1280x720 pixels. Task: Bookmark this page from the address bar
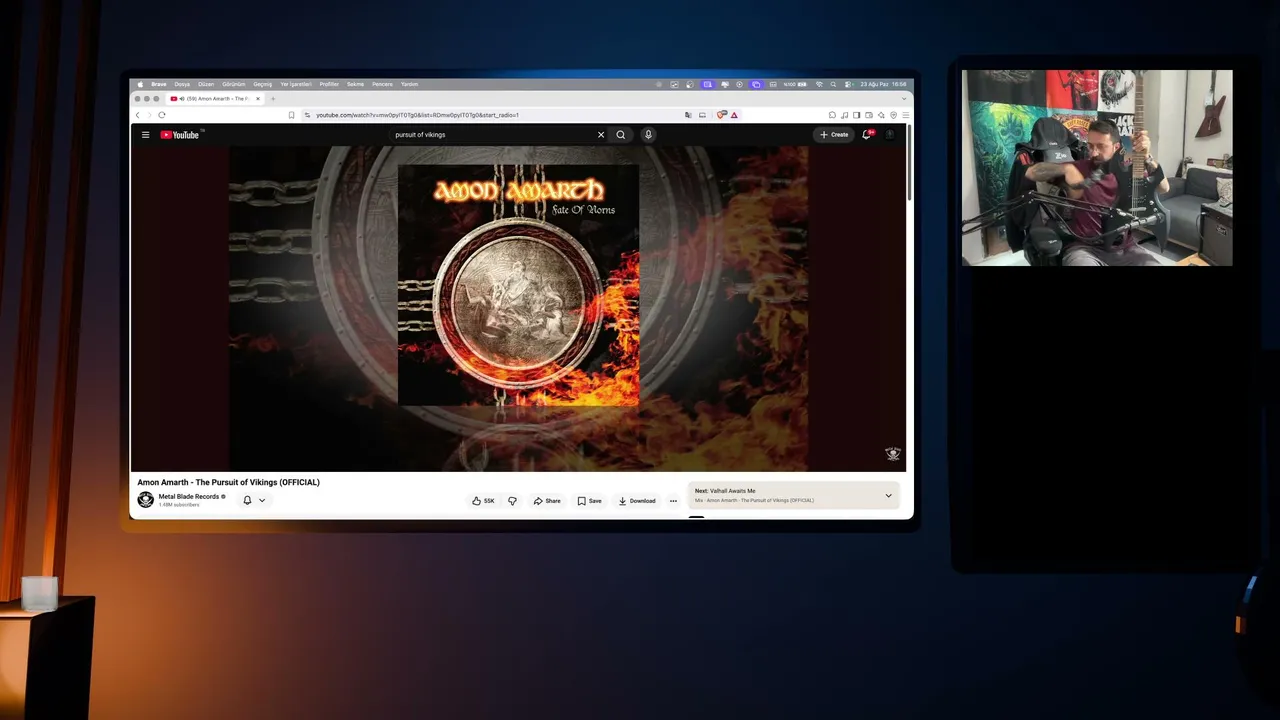(x=292, y=115)
